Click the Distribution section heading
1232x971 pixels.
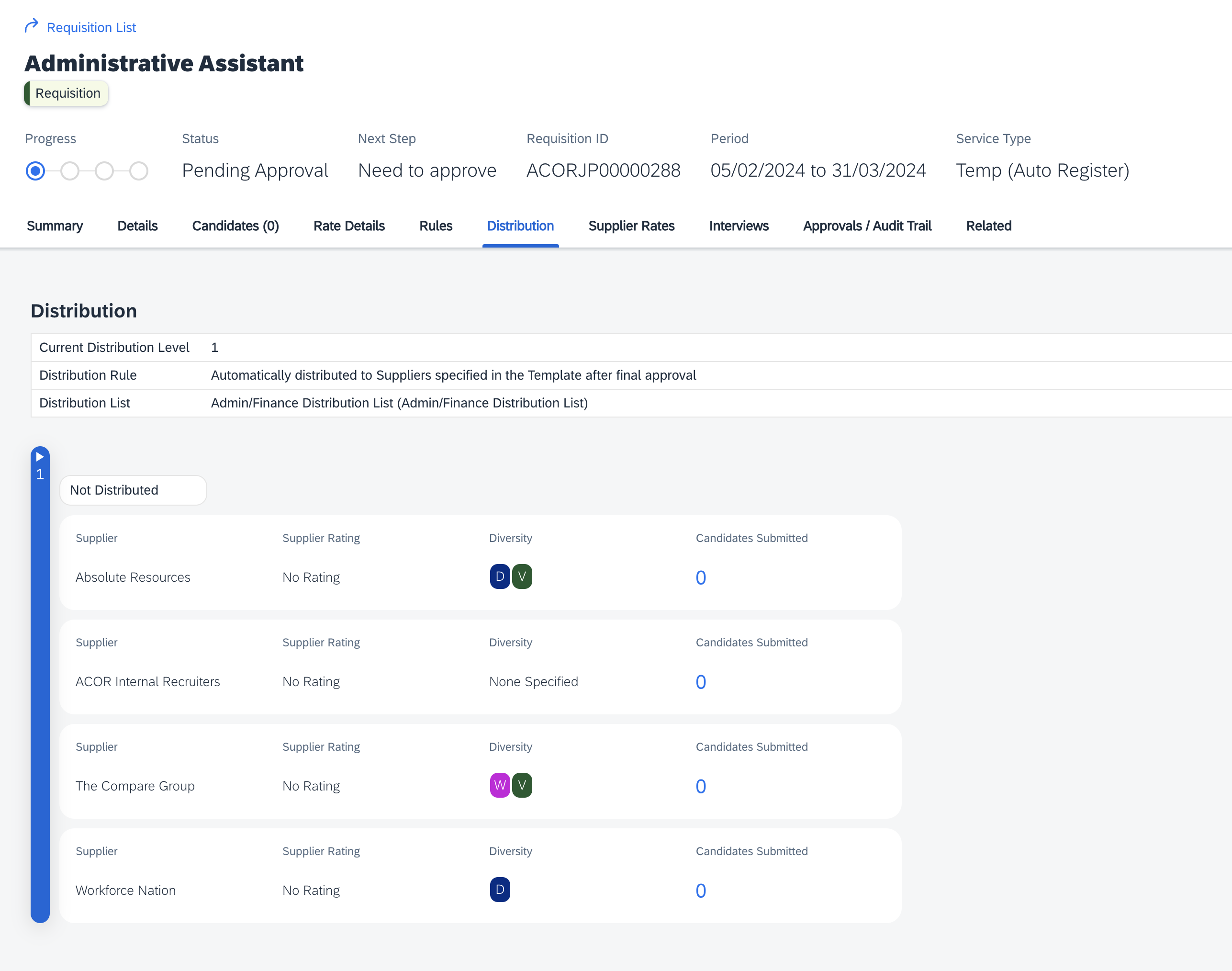[x=84, y=311]
